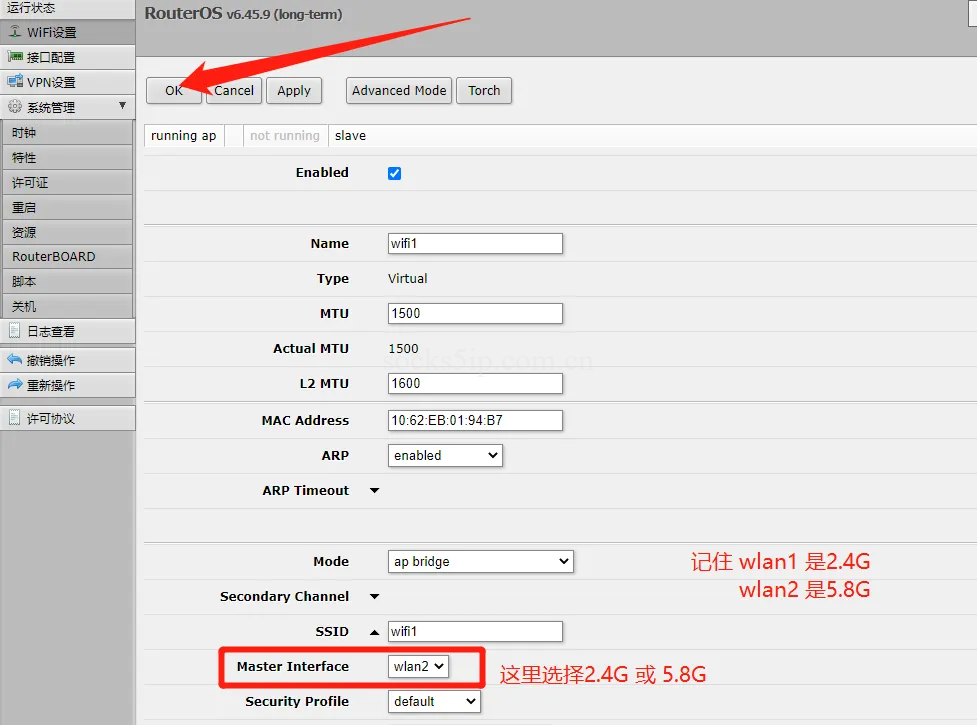The height and width of the screenshot is (725, 977).
Task: Open the Master Interface wlan2 dropdown
Action: 419,667
